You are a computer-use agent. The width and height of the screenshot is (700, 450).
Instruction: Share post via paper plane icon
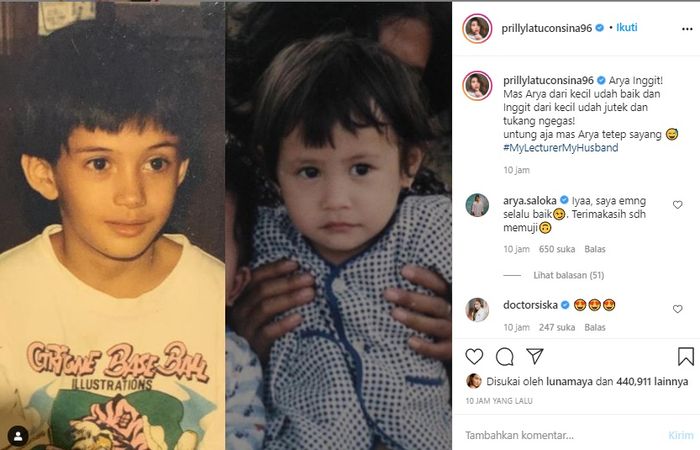pos(534,356)
